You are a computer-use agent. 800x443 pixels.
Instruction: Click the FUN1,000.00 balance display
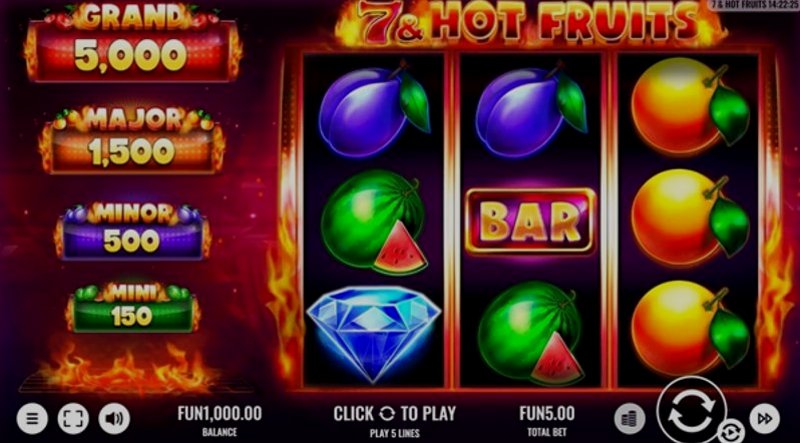tap(219, 413)
